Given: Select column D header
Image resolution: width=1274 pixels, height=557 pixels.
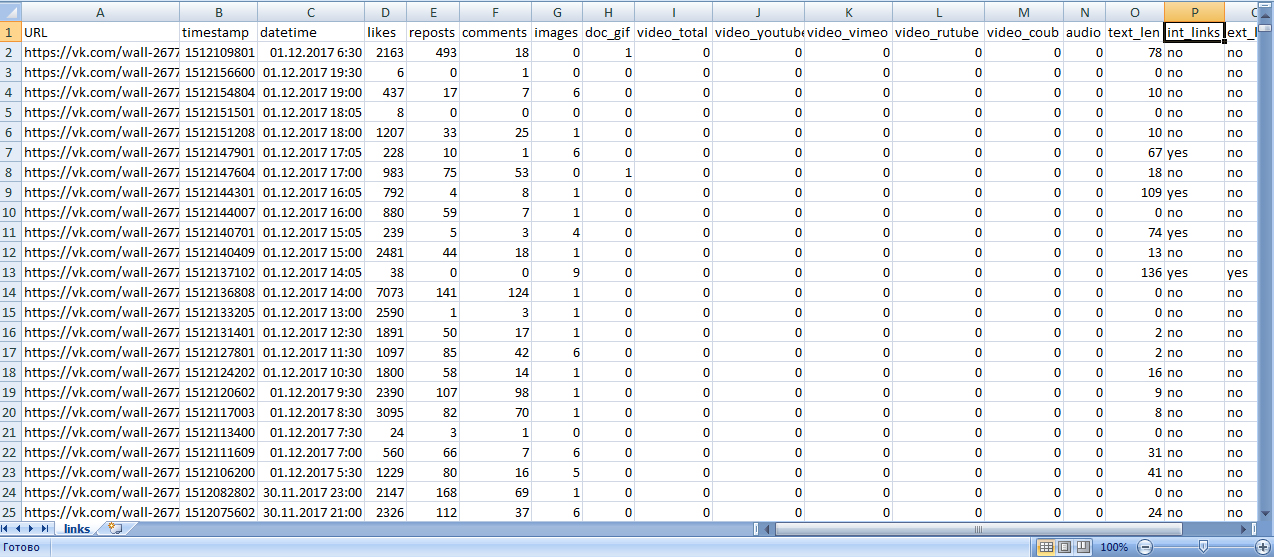Looking at the screenshot, I should click(x=386, y=12).
